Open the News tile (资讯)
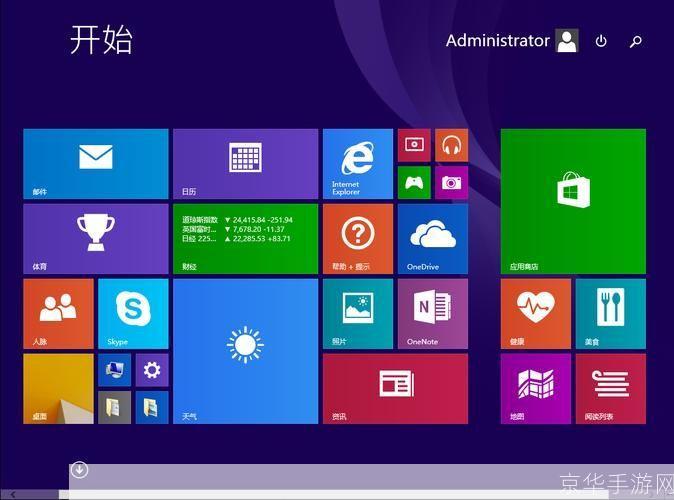This screenshot has height=500, width=674. click(395, 389)
